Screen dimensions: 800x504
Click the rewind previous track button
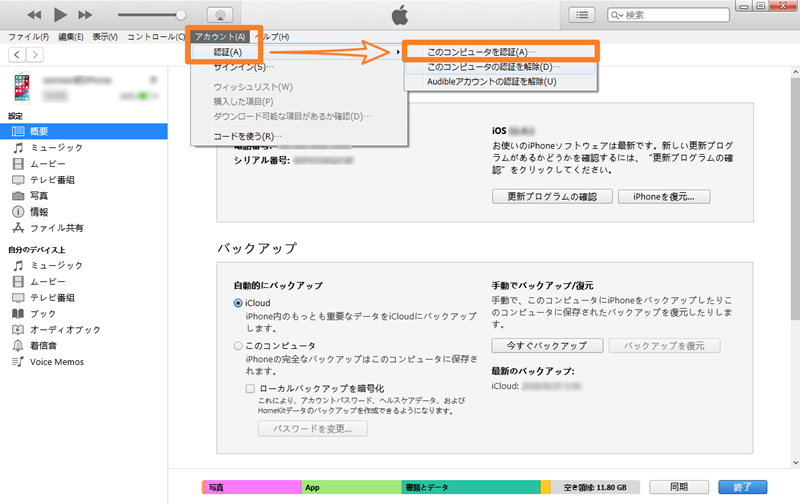(x=34, y=15)
